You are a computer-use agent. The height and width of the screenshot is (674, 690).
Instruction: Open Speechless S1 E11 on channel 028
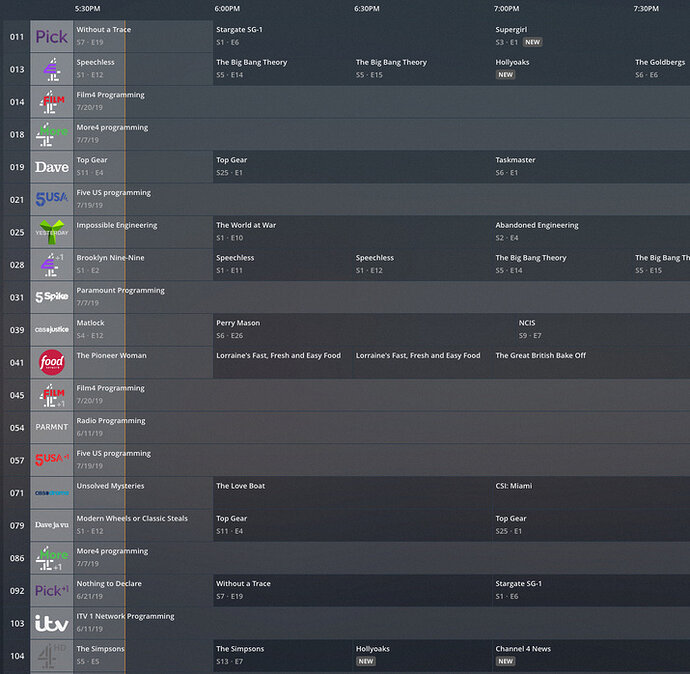(283, 264)
